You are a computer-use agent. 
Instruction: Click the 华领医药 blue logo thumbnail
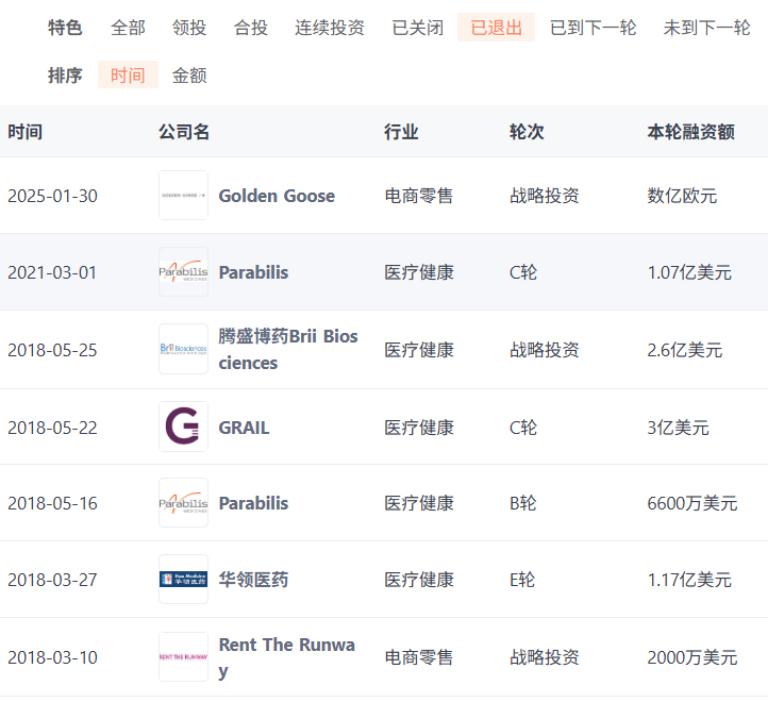(x=184, y=579)
